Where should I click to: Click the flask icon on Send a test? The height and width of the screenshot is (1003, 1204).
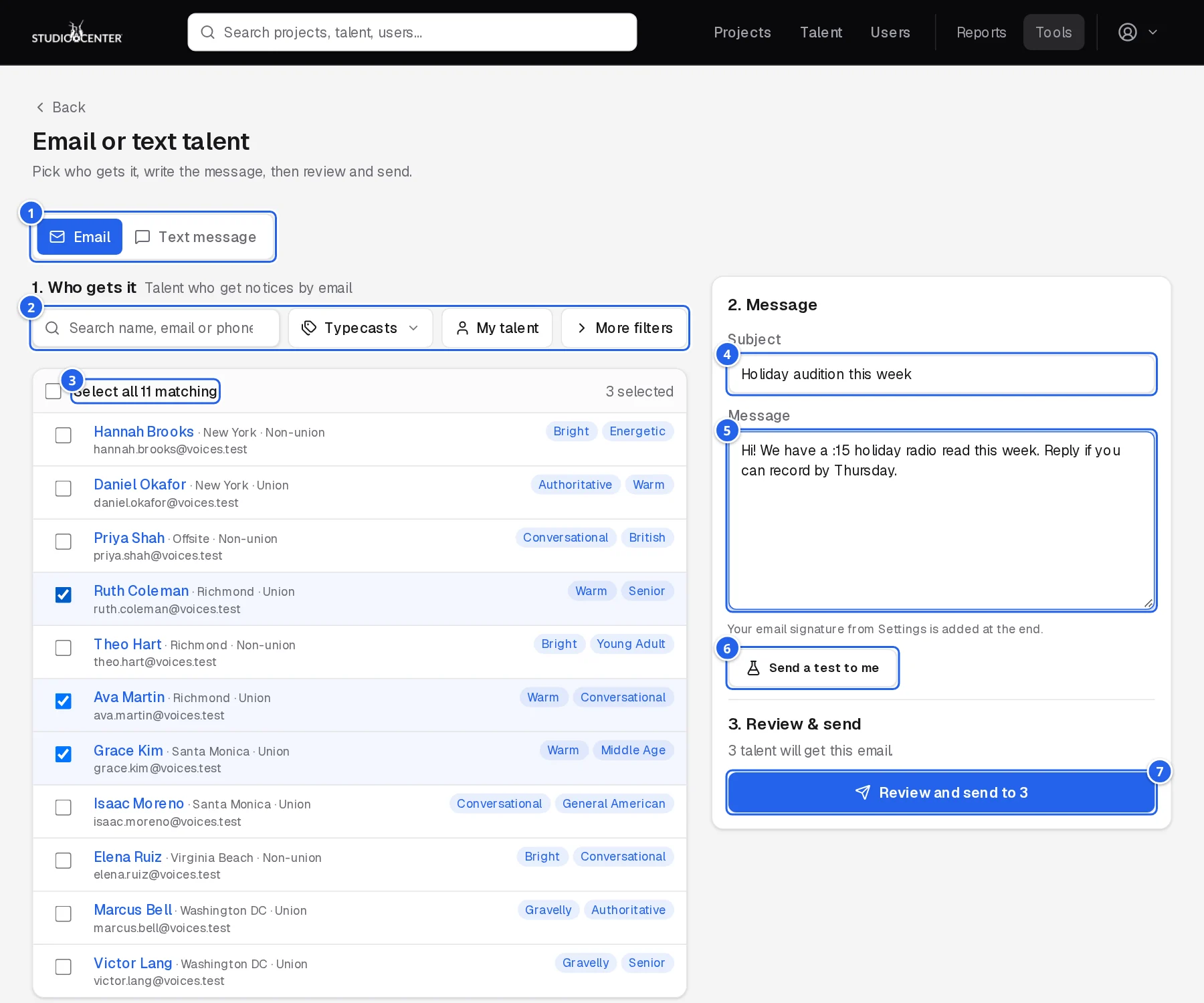753,668
